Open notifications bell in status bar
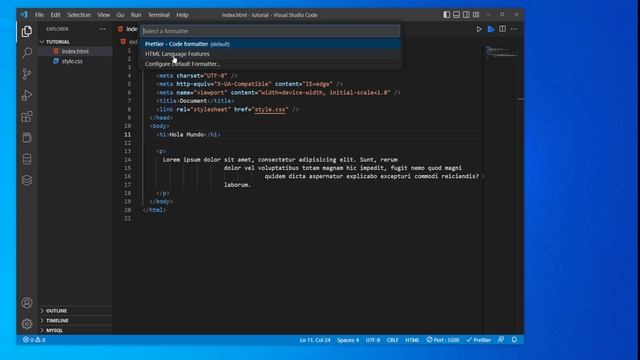 pyautogui.click(x=514, y=340)
